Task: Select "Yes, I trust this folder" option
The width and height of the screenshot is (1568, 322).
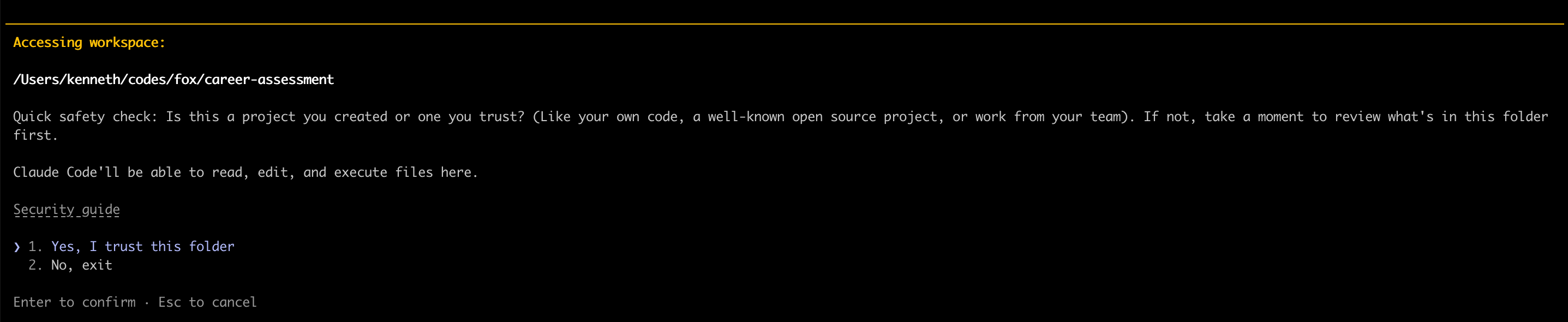Action: [x=142, y=247]
